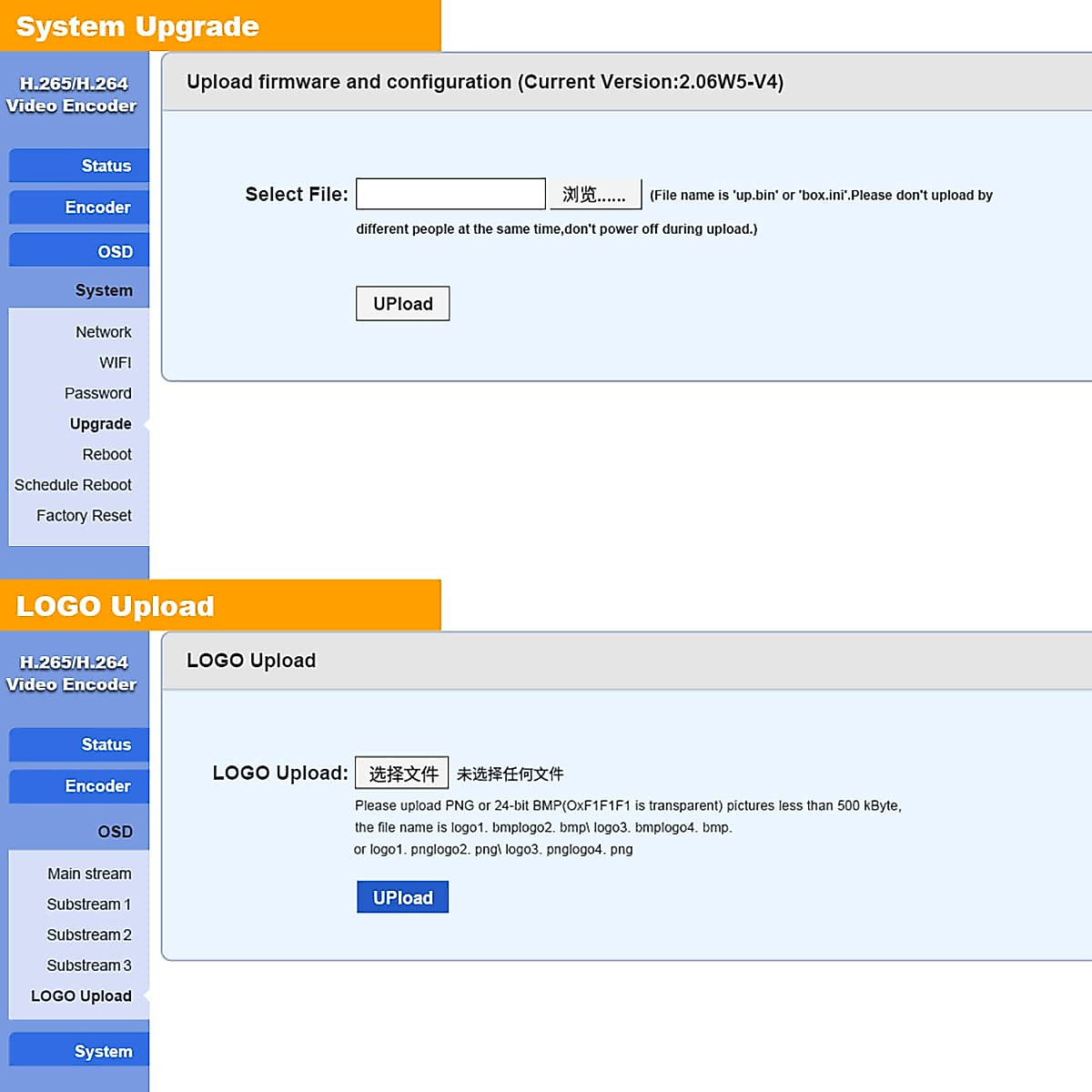Click the Reboot menu item
The height and width of the screenshot is (1092, 1092).
point(106,454)
